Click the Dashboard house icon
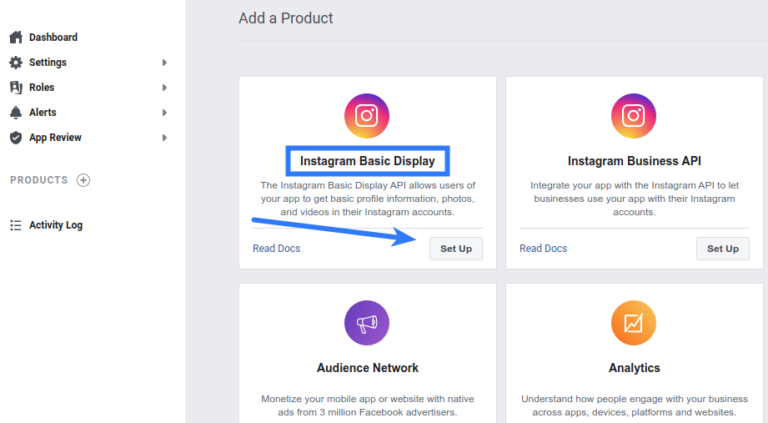The image size is (768, 423). pos(15,38)
